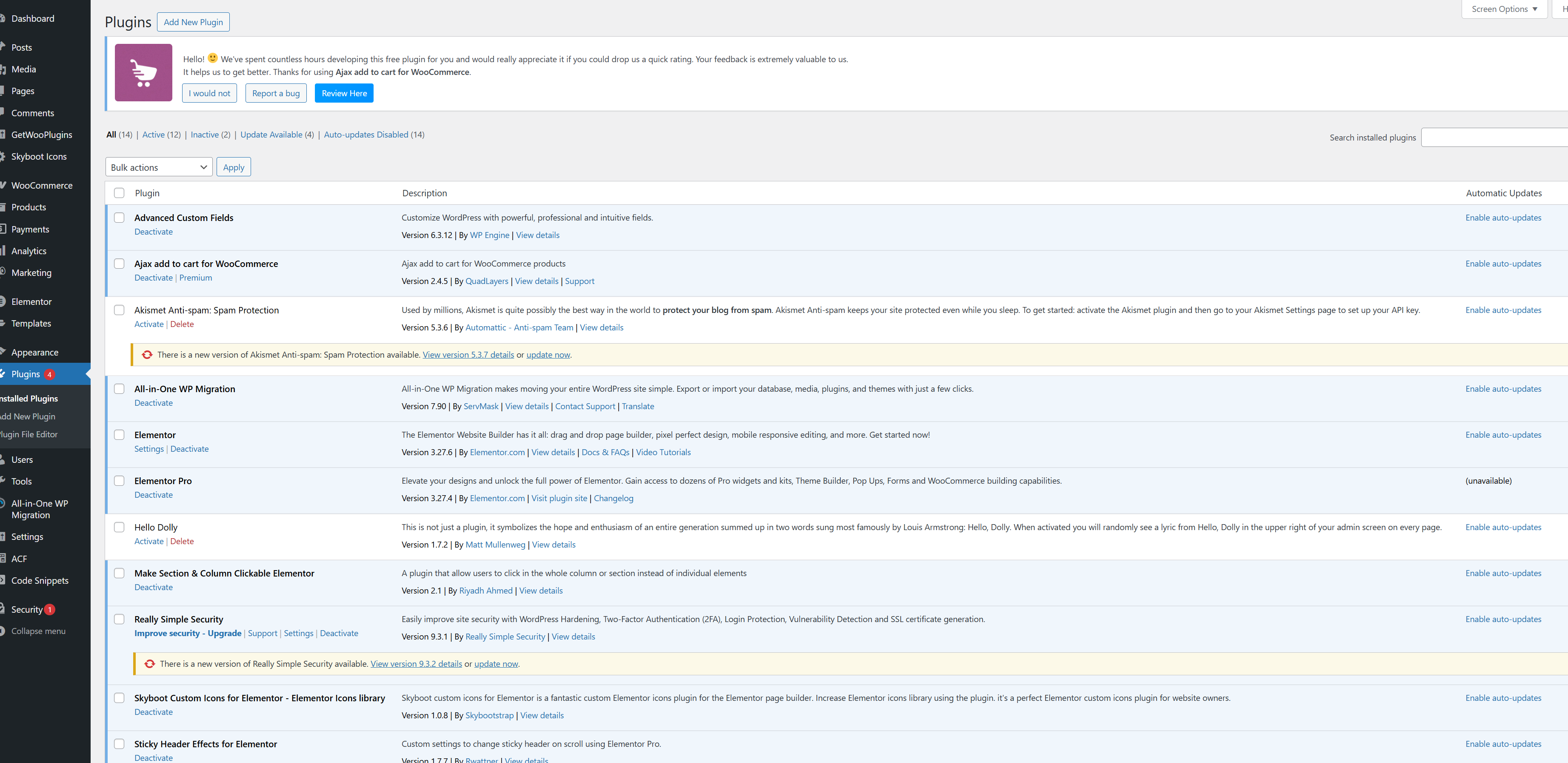
Task: Click the smiley emoji in the notice
Action: coord(212,58)
